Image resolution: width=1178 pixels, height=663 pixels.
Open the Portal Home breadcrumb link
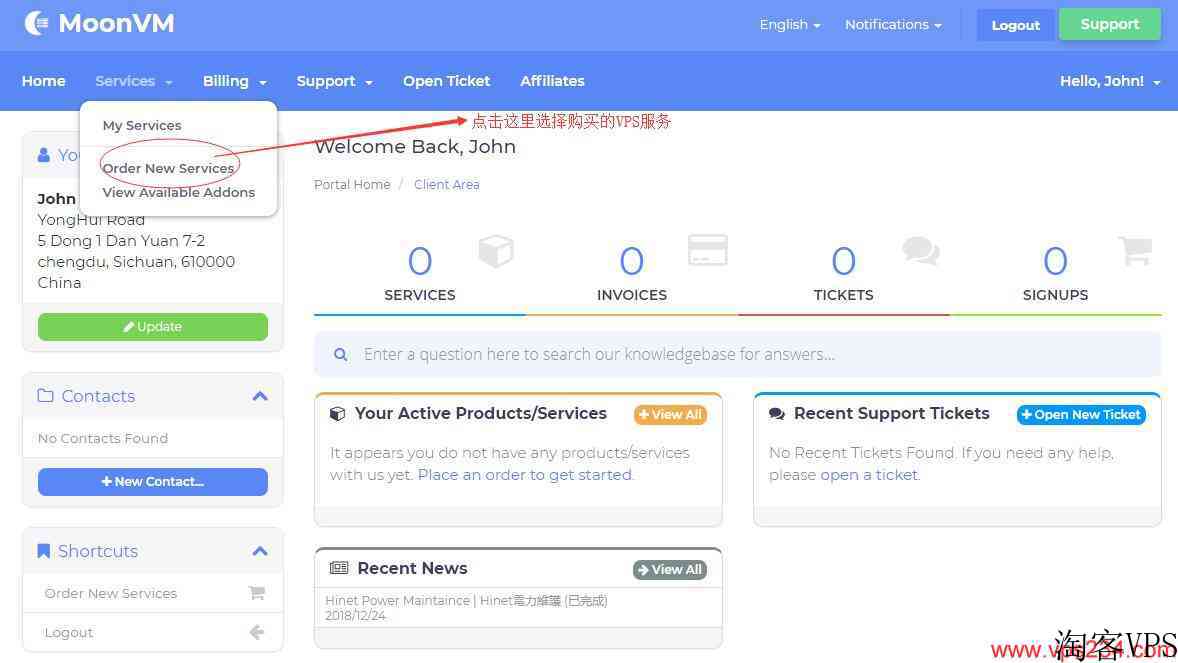(x=352, y=185)
